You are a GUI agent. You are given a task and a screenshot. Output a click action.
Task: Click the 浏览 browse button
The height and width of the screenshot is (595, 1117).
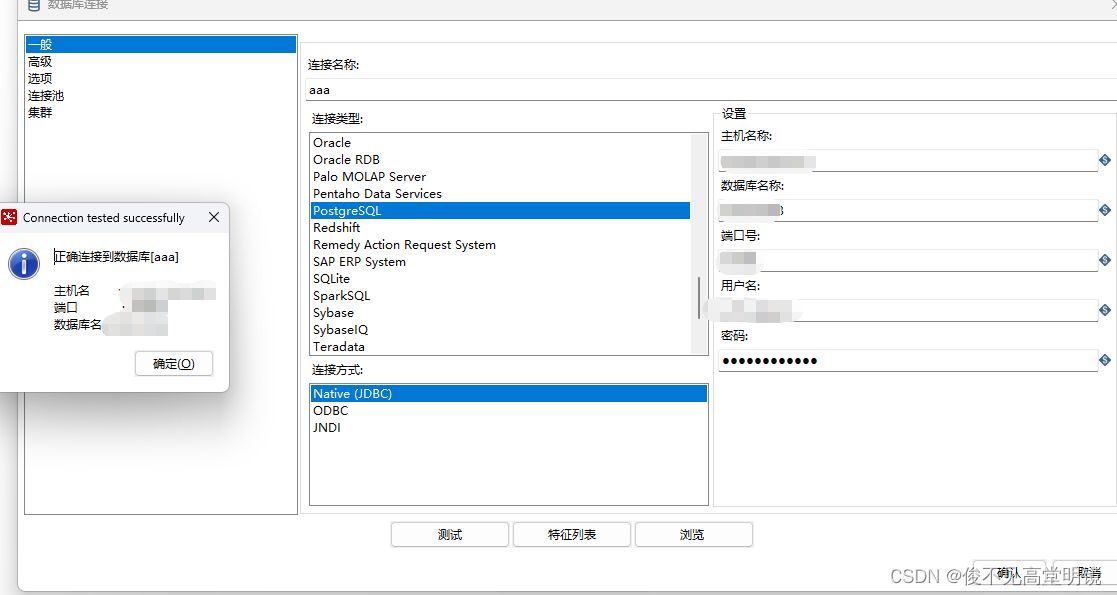[x=693, y=534]
